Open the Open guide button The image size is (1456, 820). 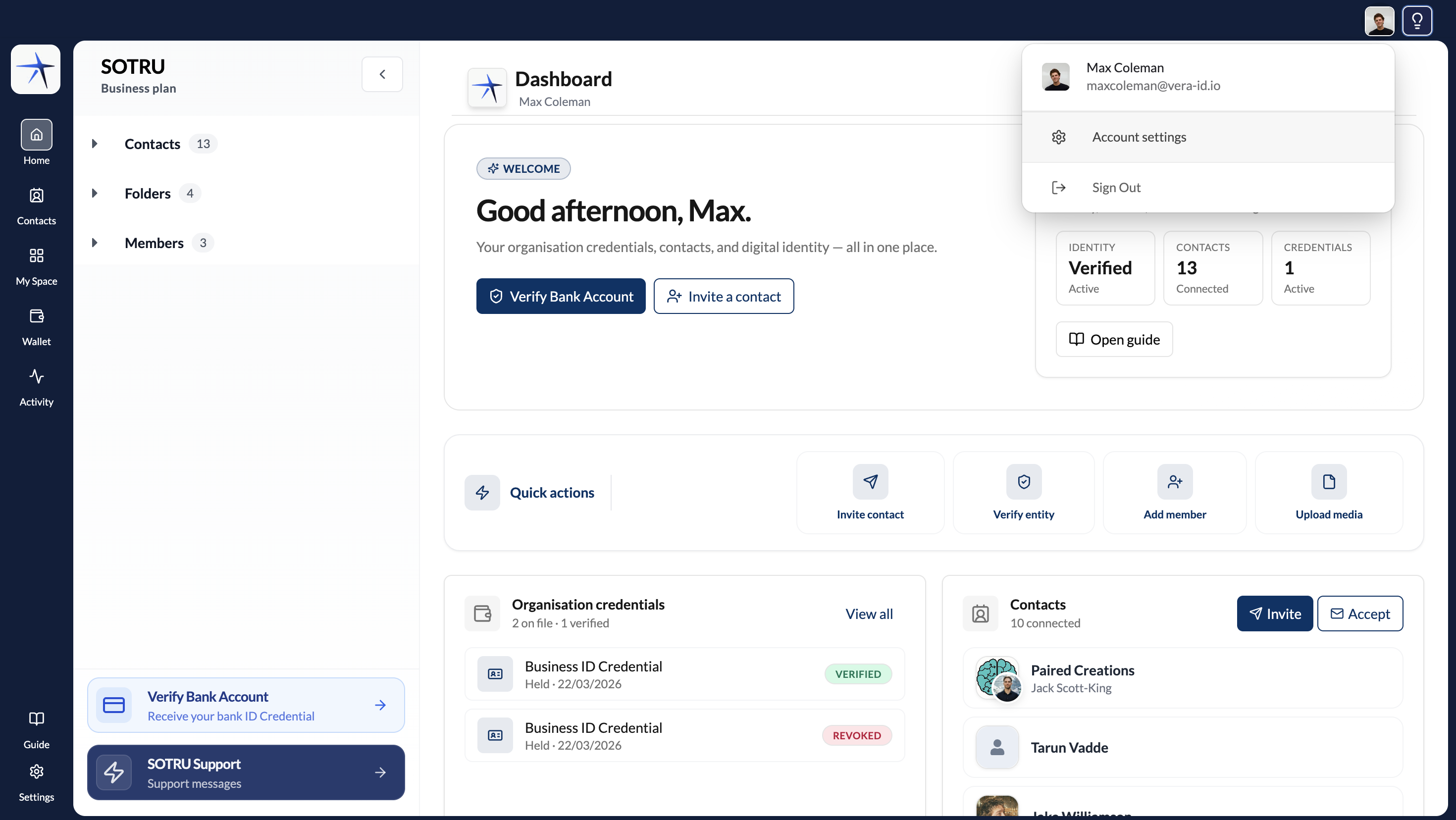click(x=1114, y=339)
